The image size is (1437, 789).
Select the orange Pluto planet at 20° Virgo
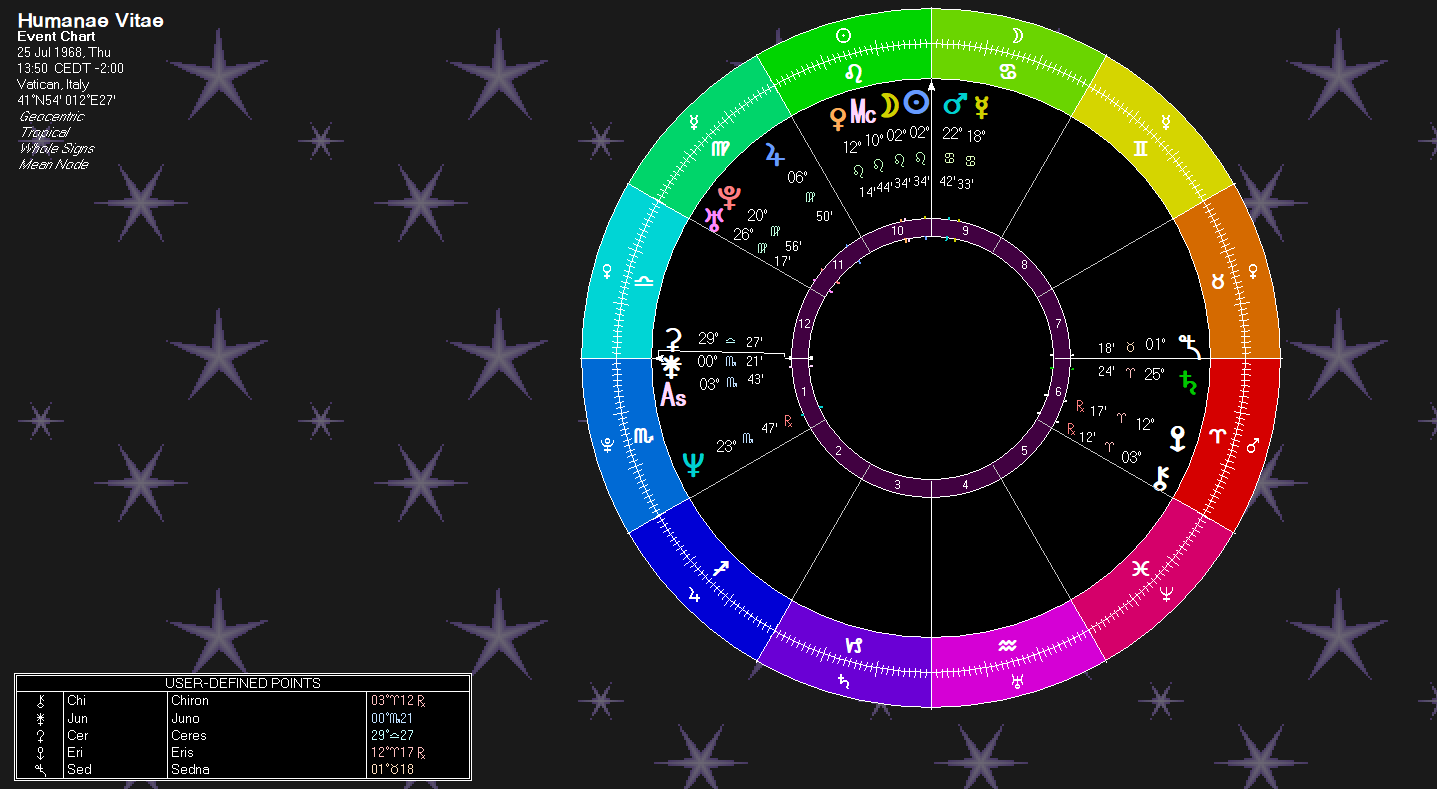(730, 196)
